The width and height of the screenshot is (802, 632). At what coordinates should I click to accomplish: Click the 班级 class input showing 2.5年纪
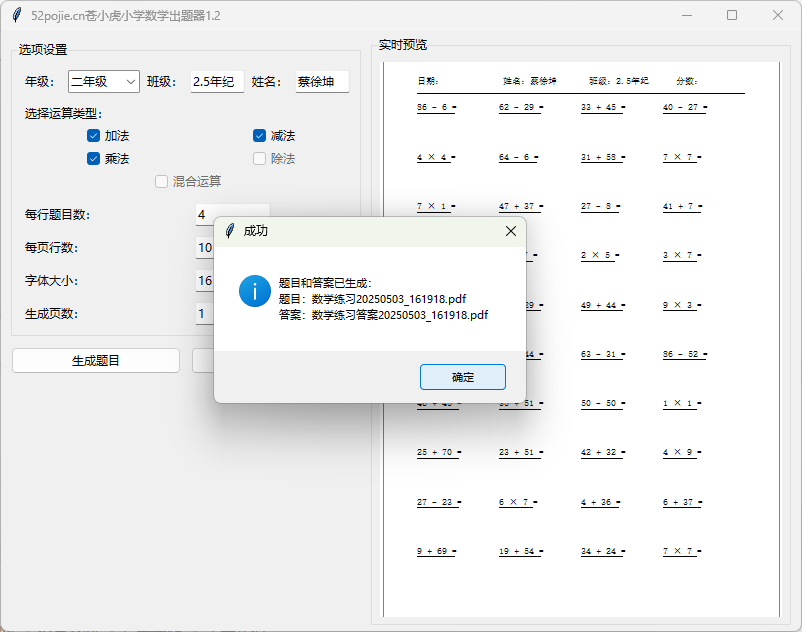(216, 80)
